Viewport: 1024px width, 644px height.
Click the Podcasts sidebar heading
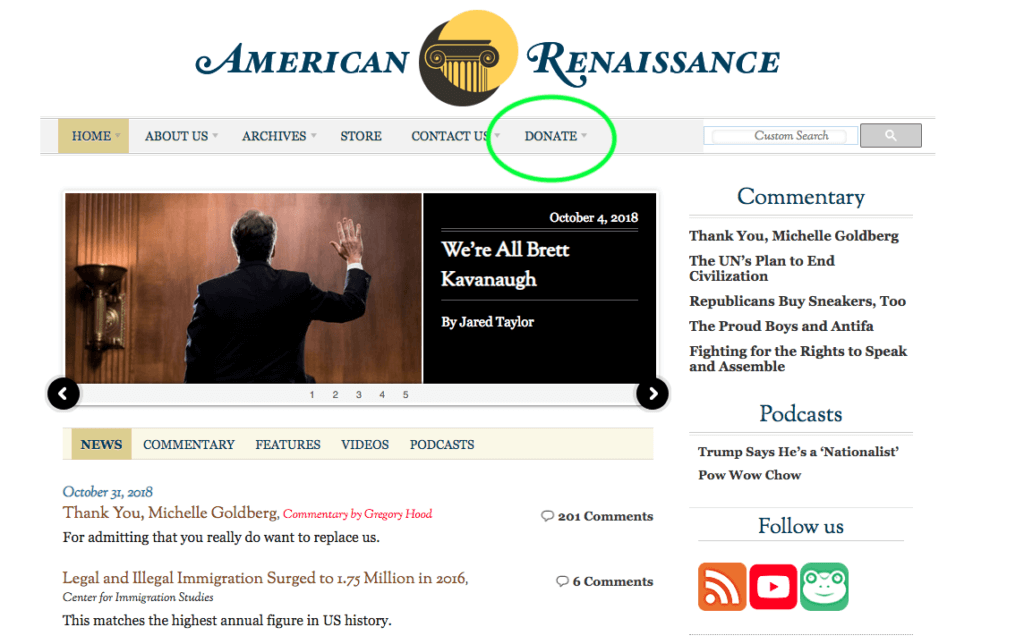click(x=801, y=414)
